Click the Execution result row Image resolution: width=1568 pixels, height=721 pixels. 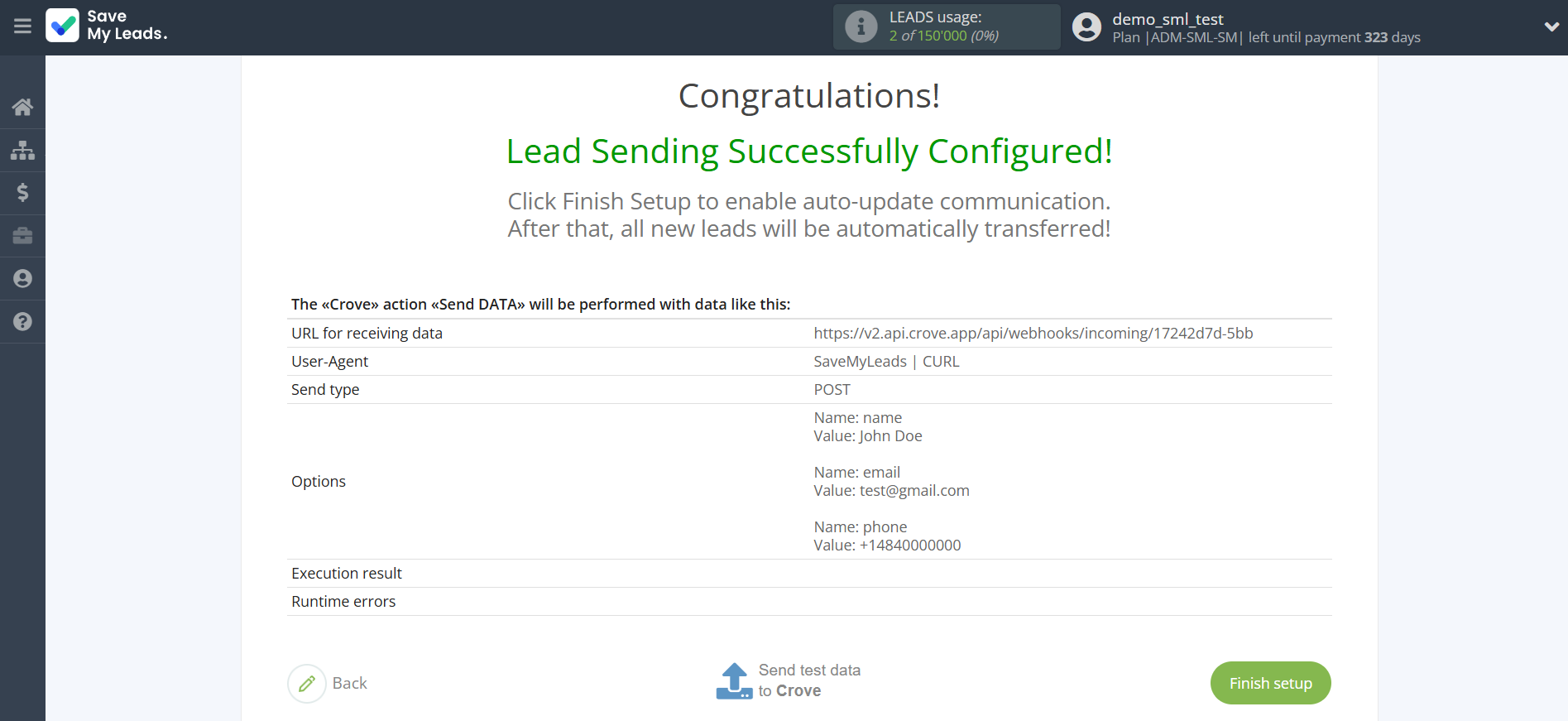[x=347, y=573]
